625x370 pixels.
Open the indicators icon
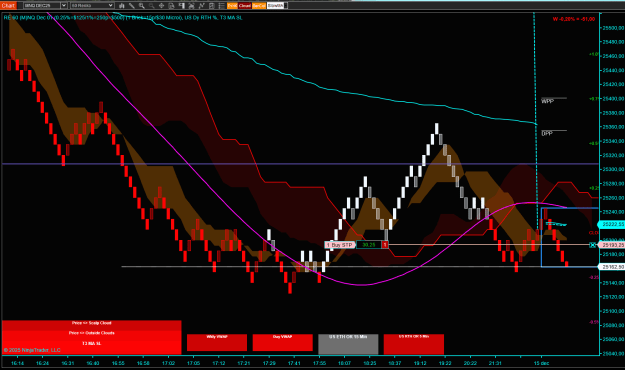point(191,6)
